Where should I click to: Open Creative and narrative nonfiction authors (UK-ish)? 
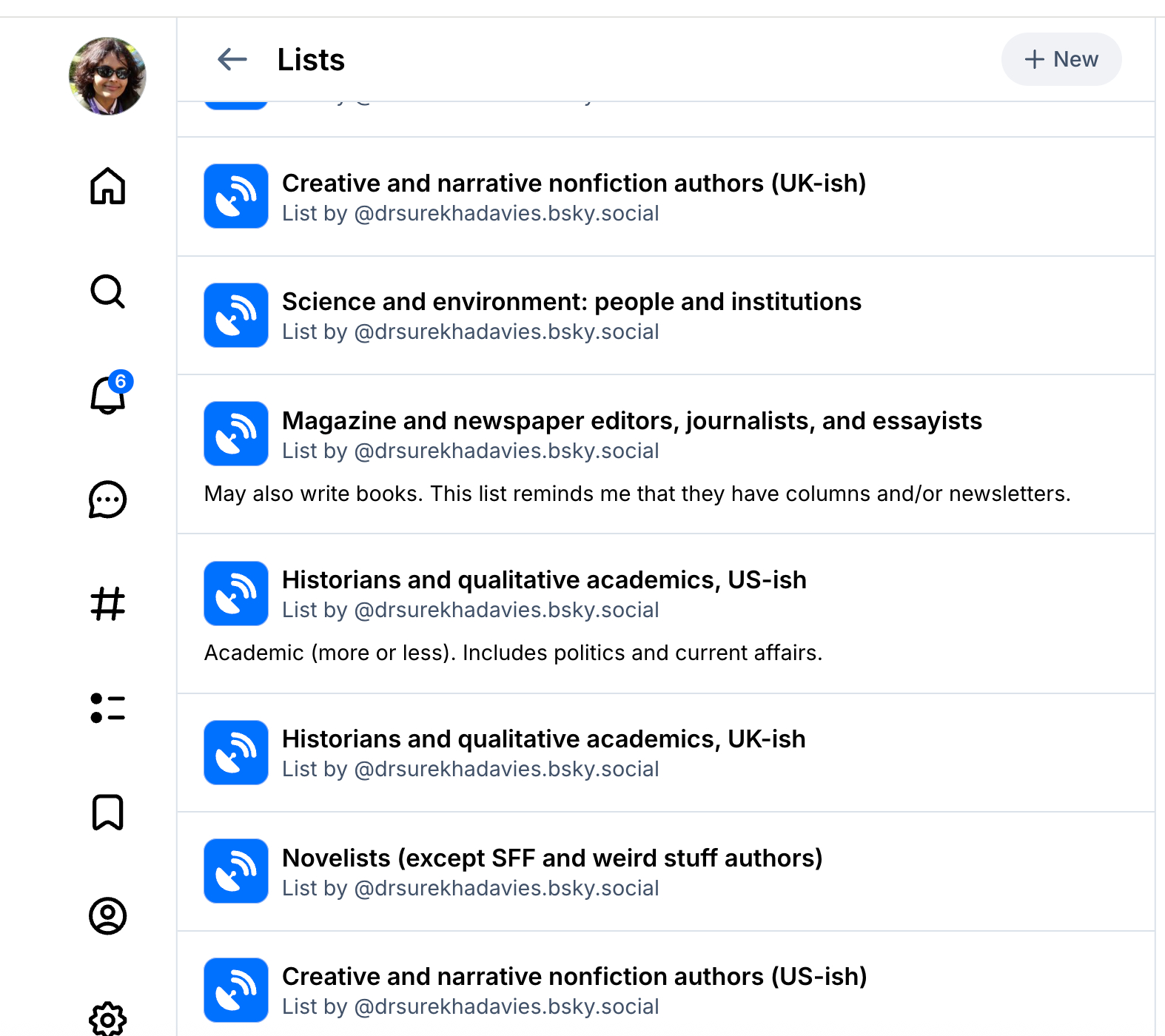[x=574, y=184]
